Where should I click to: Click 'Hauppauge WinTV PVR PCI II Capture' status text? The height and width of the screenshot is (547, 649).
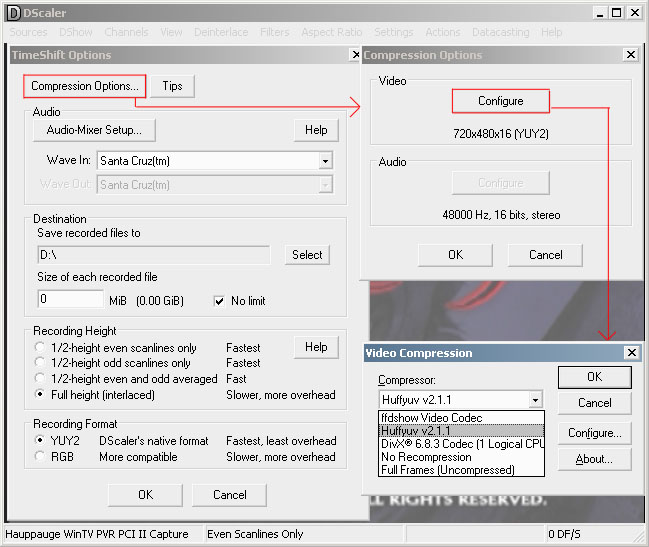97,534
